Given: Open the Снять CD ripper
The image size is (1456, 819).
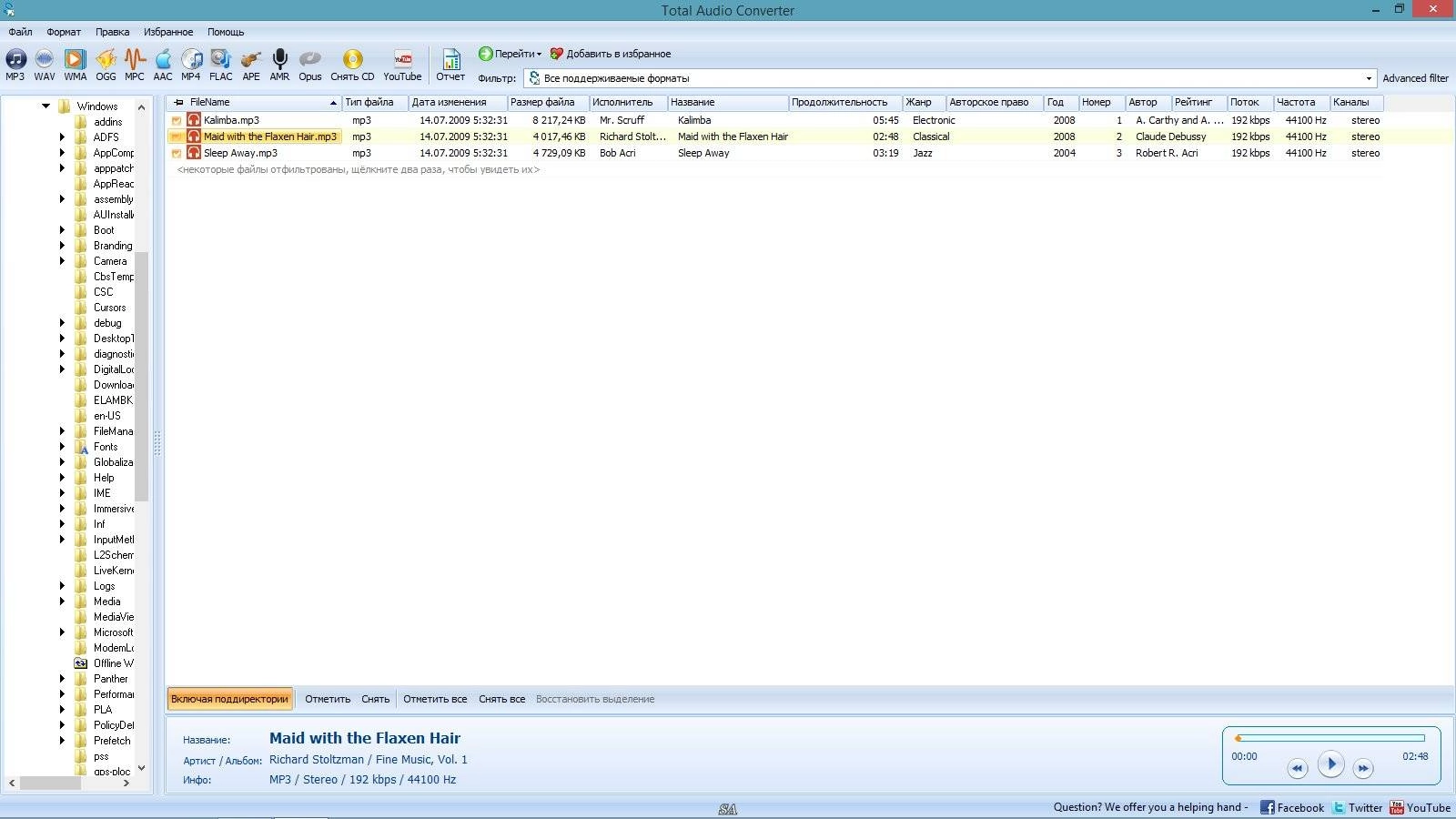Looking at the screenshot, I should click(x=352, y=65).
